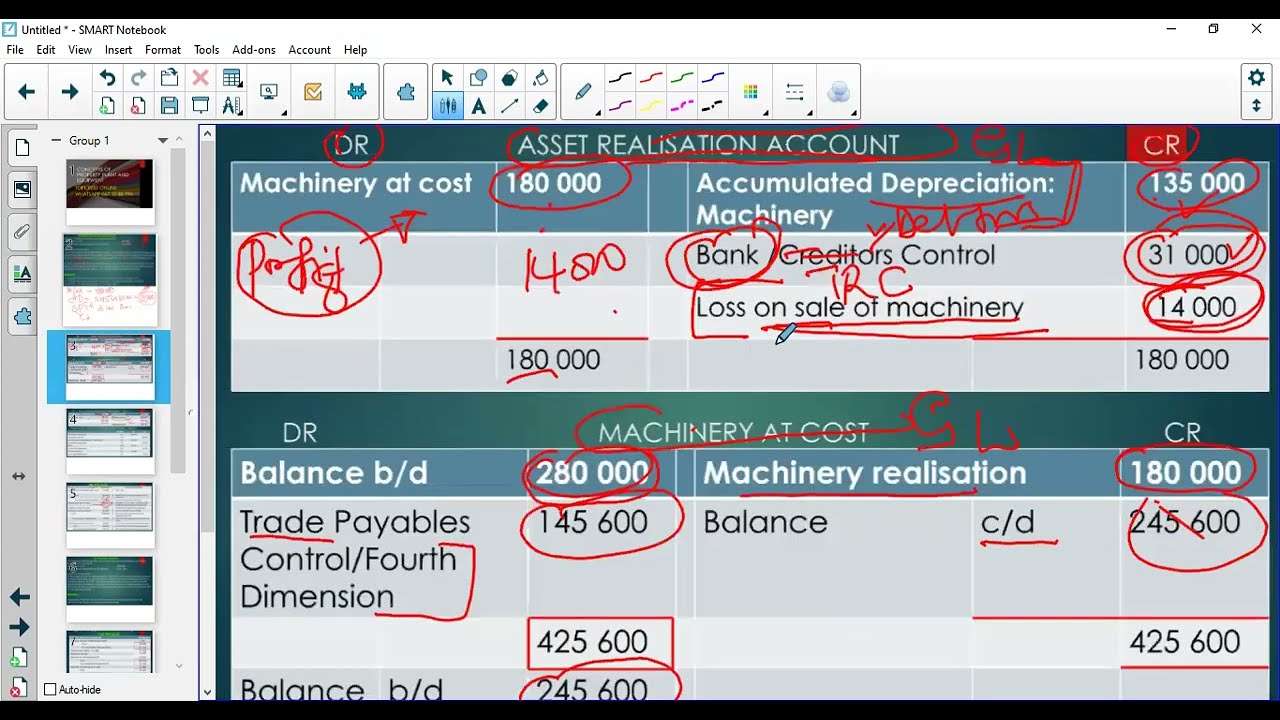
Task: Open the File menu
Action: click(15, 50)
